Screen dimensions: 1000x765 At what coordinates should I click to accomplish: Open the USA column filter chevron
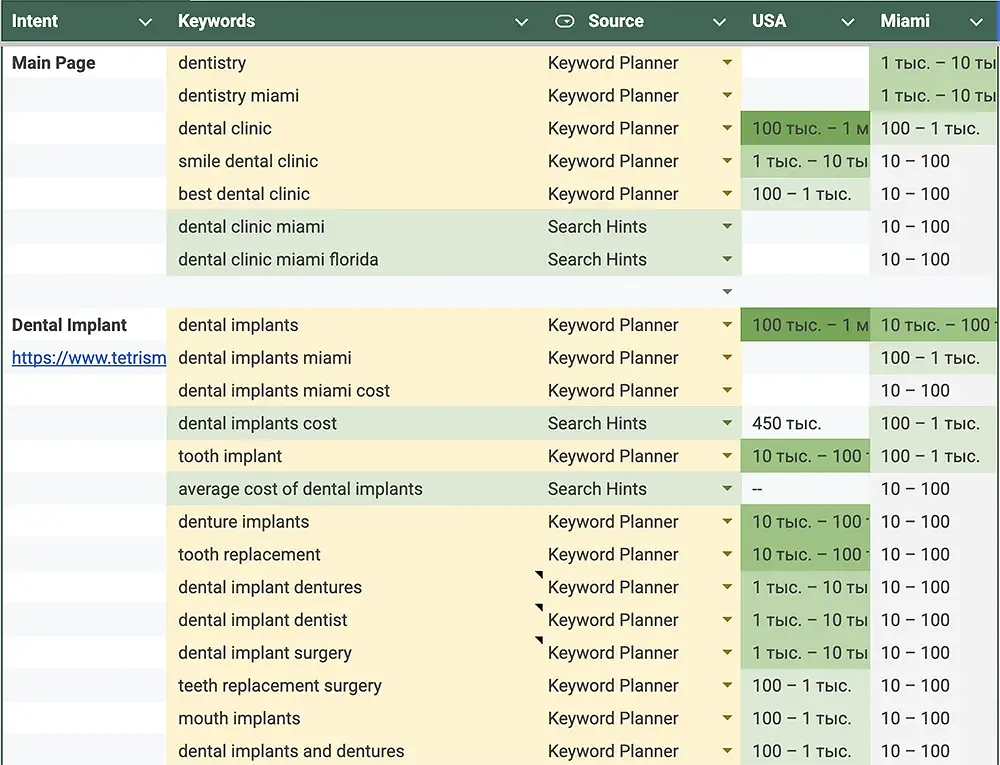point(848,22)
